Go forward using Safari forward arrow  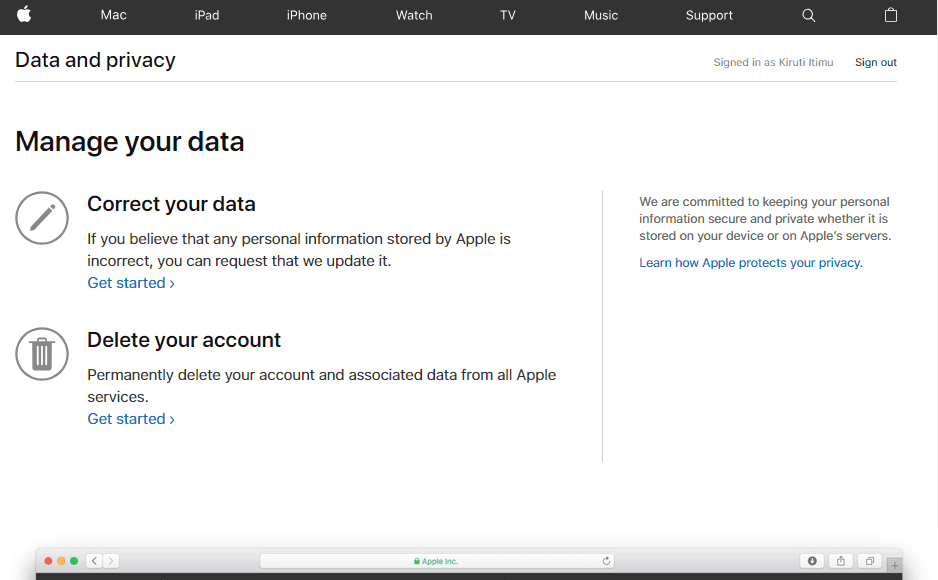(111, 561)
